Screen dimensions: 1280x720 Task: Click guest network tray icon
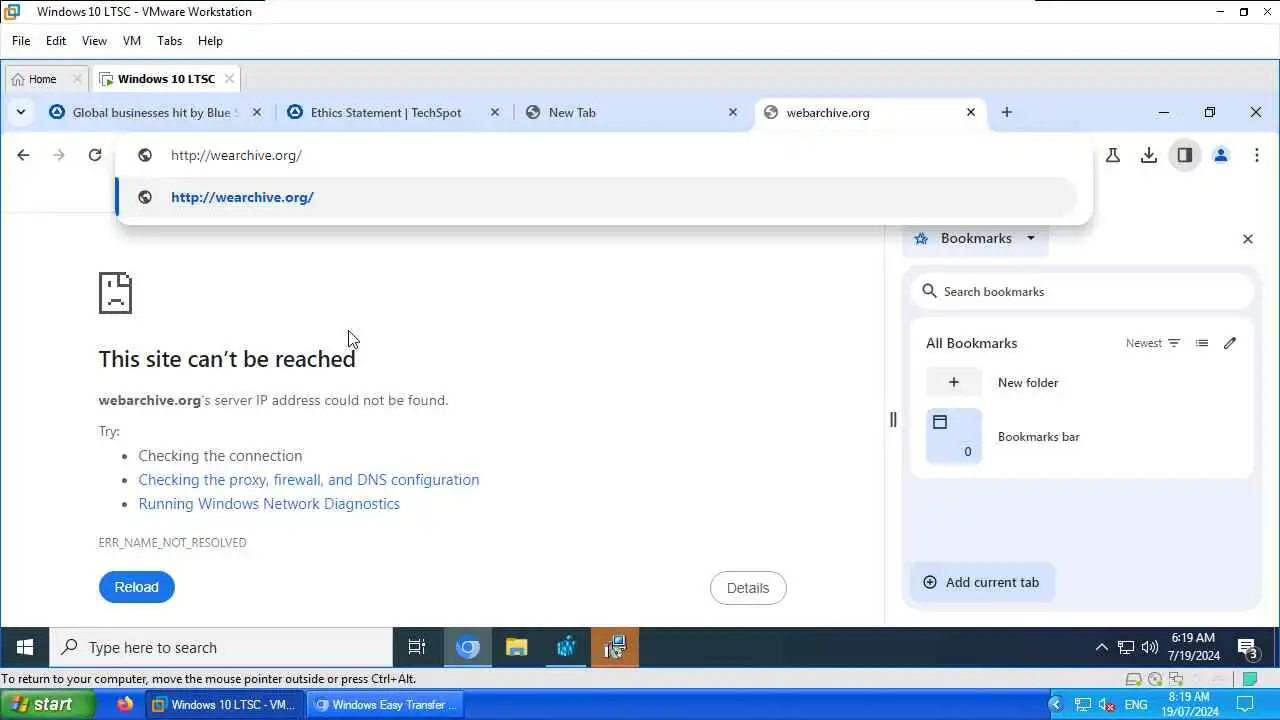tap(1126, 647)
